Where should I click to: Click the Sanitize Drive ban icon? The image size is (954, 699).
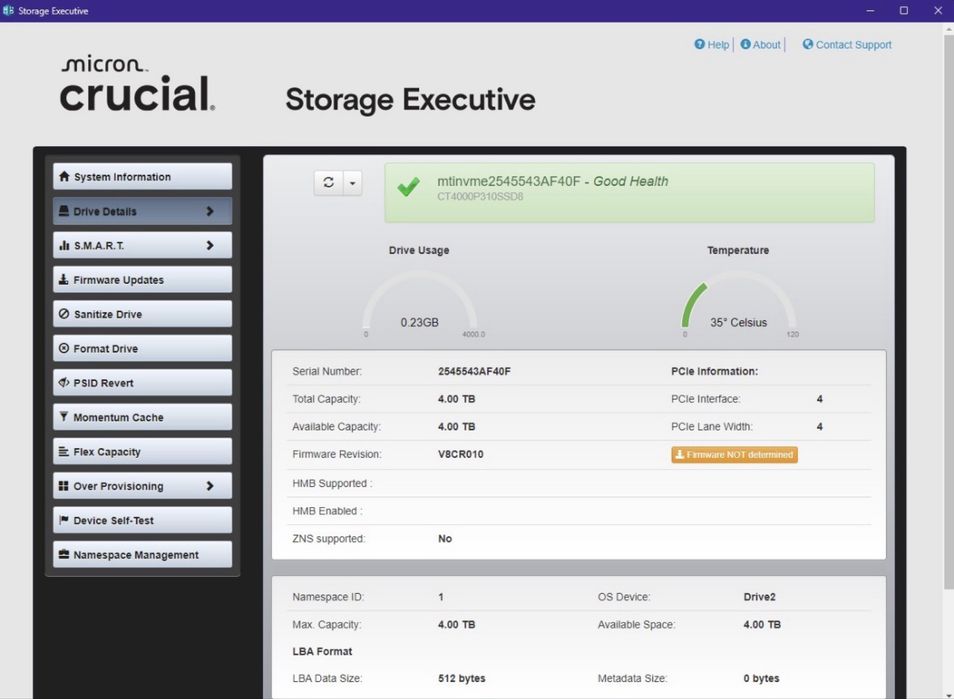tap(64, 314)
